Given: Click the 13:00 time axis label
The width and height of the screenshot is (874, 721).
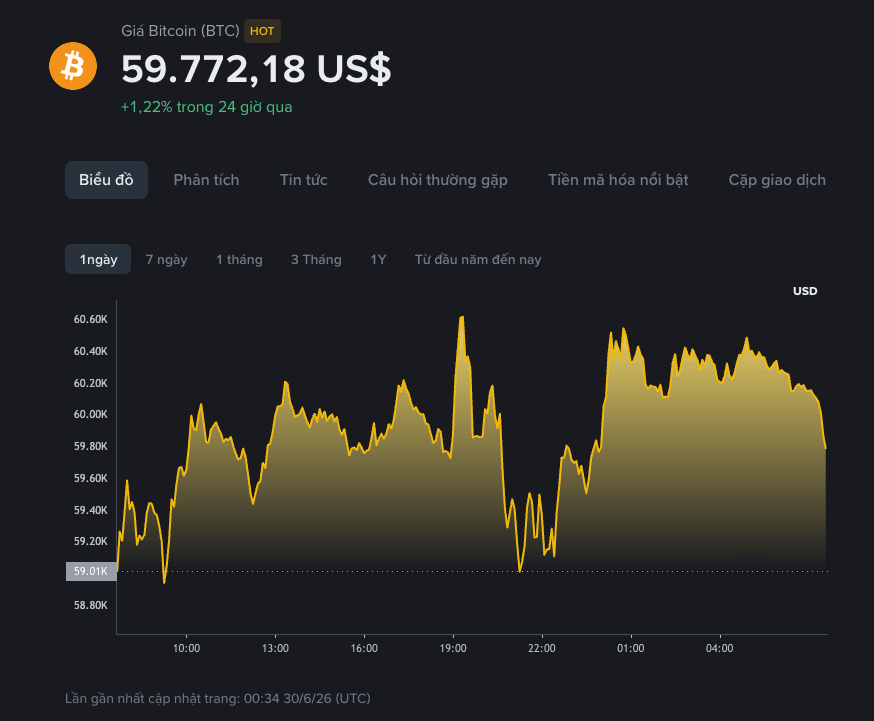Looking at the screenshot, I should 275,648.
